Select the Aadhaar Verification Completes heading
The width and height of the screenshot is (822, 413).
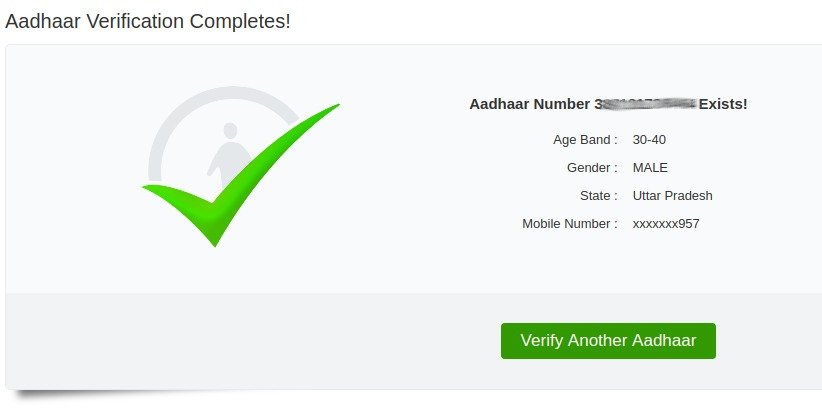tap(148, 21)
